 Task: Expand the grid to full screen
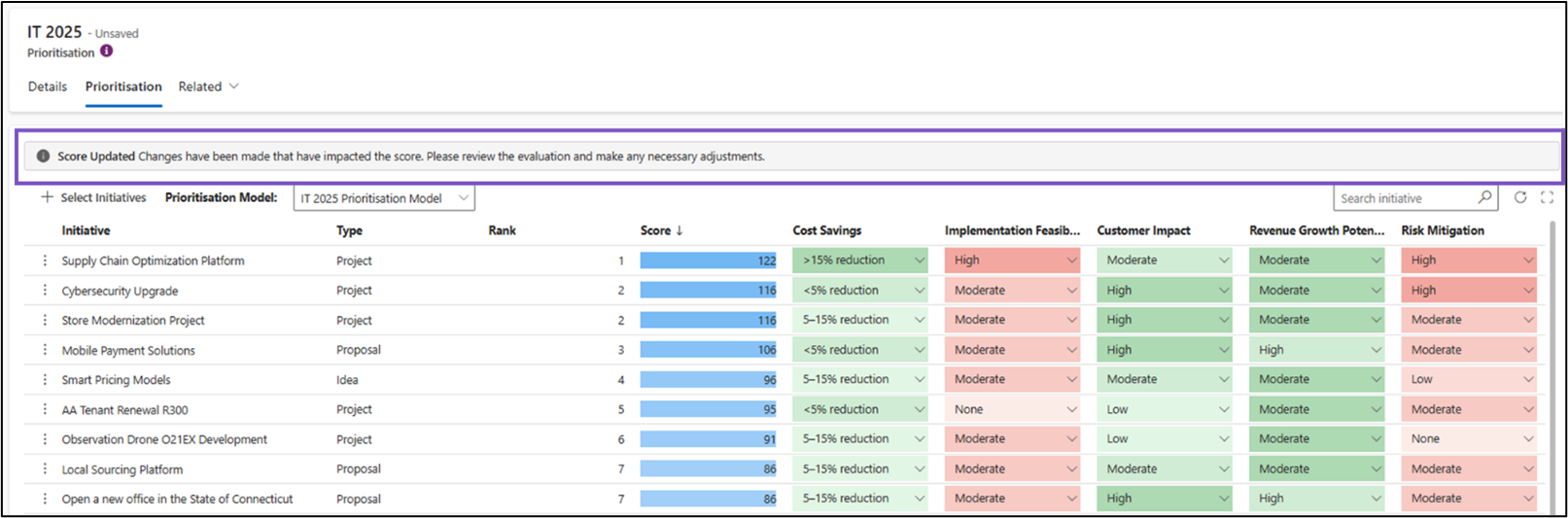point(1547,197)
